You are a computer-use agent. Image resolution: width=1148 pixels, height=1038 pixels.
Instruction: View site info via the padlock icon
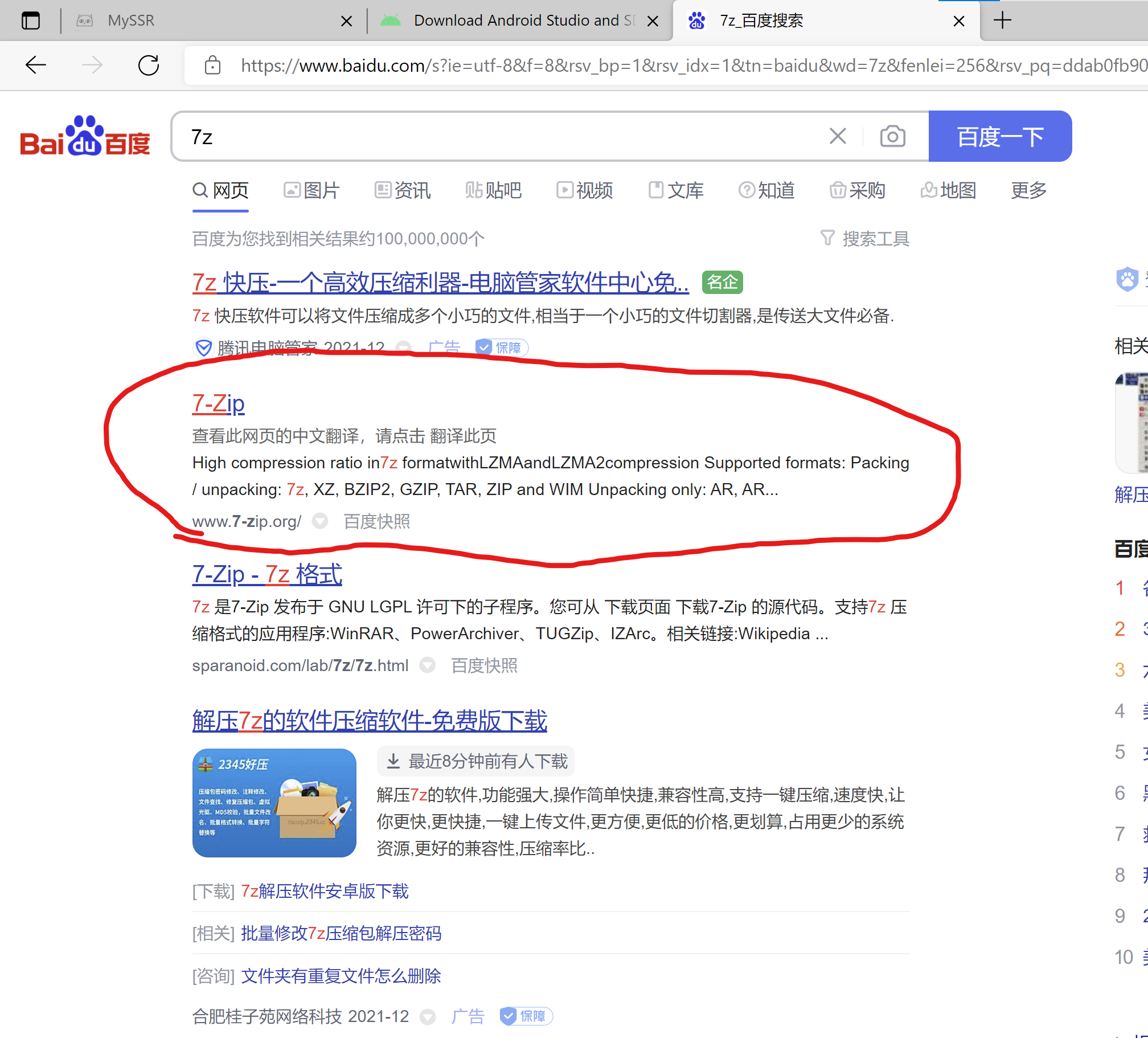tap(212, 66)
